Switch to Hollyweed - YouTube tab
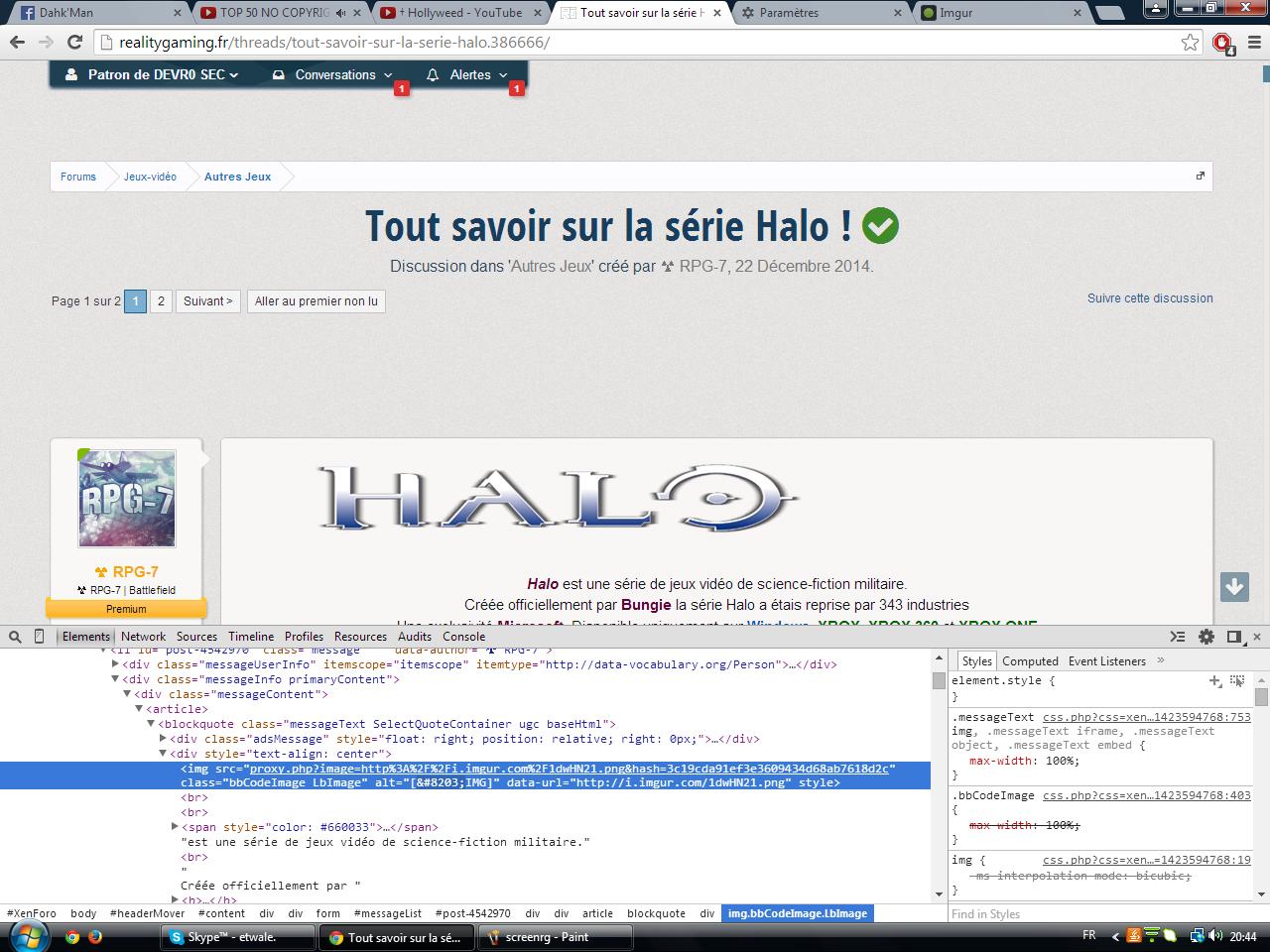This screenshot has height=952, width=1270. click(461, 13)
